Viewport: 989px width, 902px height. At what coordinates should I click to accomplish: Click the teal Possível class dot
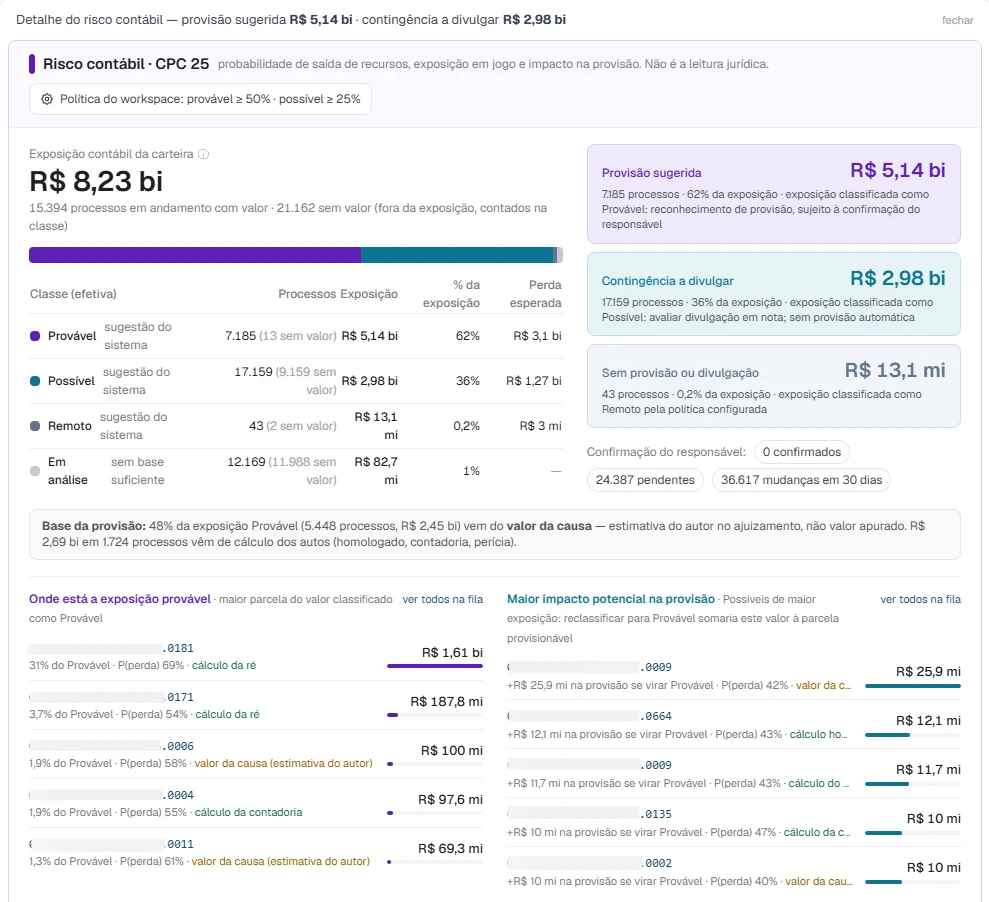pos(35,381)
